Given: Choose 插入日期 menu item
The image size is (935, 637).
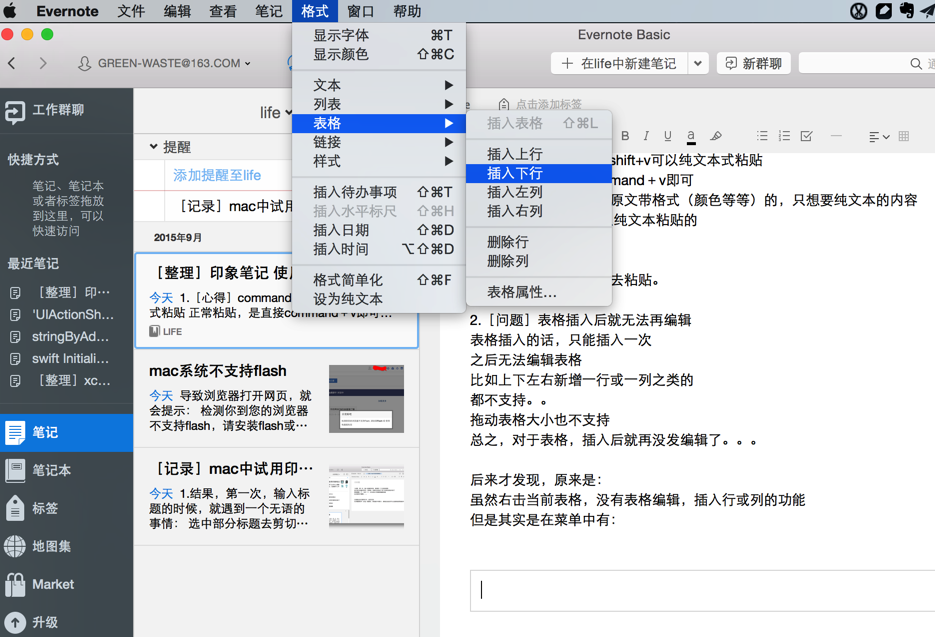Looking at the screenshot, I should point(379,230).
